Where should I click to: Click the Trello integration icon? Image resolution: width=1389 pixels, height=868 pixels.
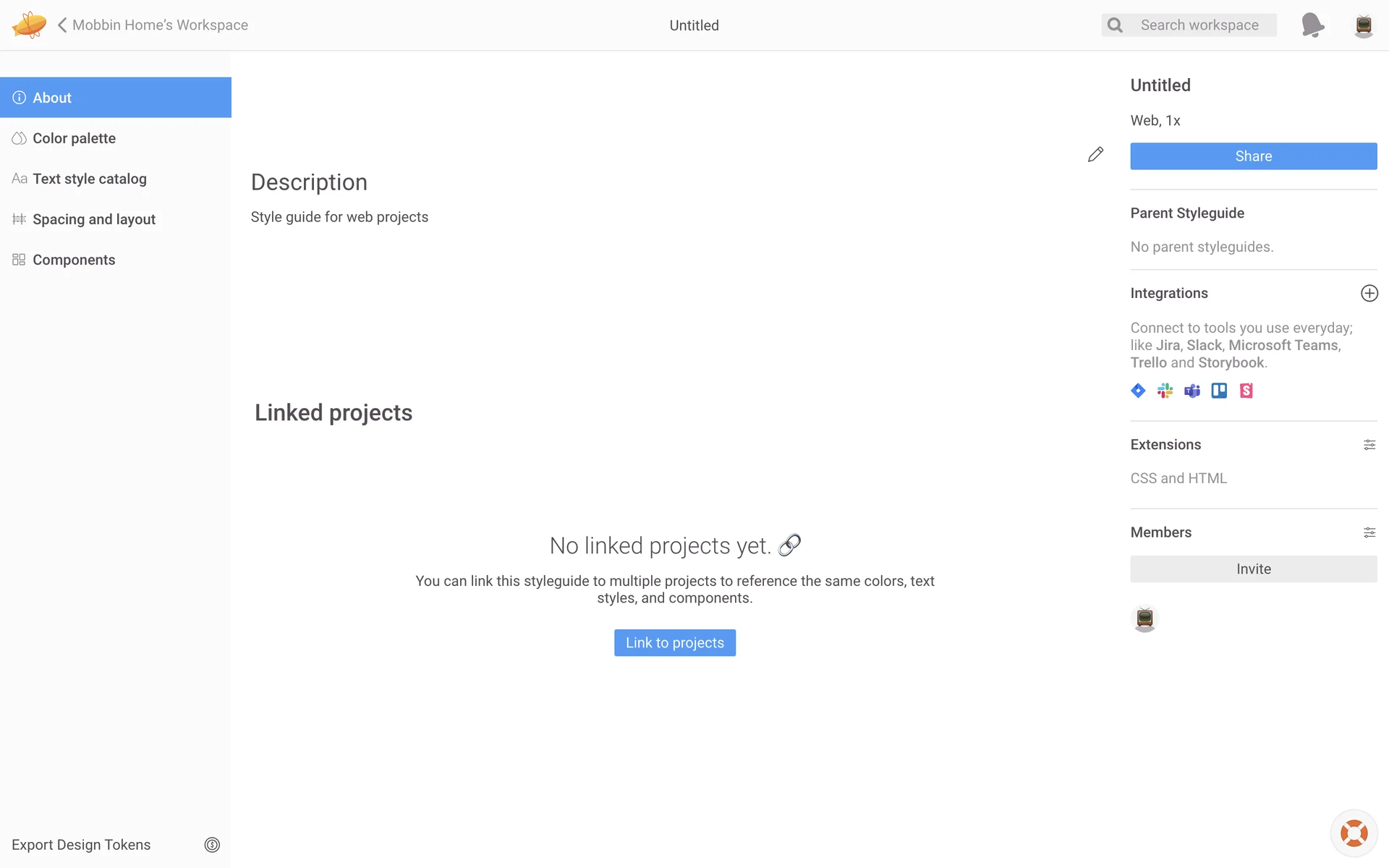(x=1219, y=391)
